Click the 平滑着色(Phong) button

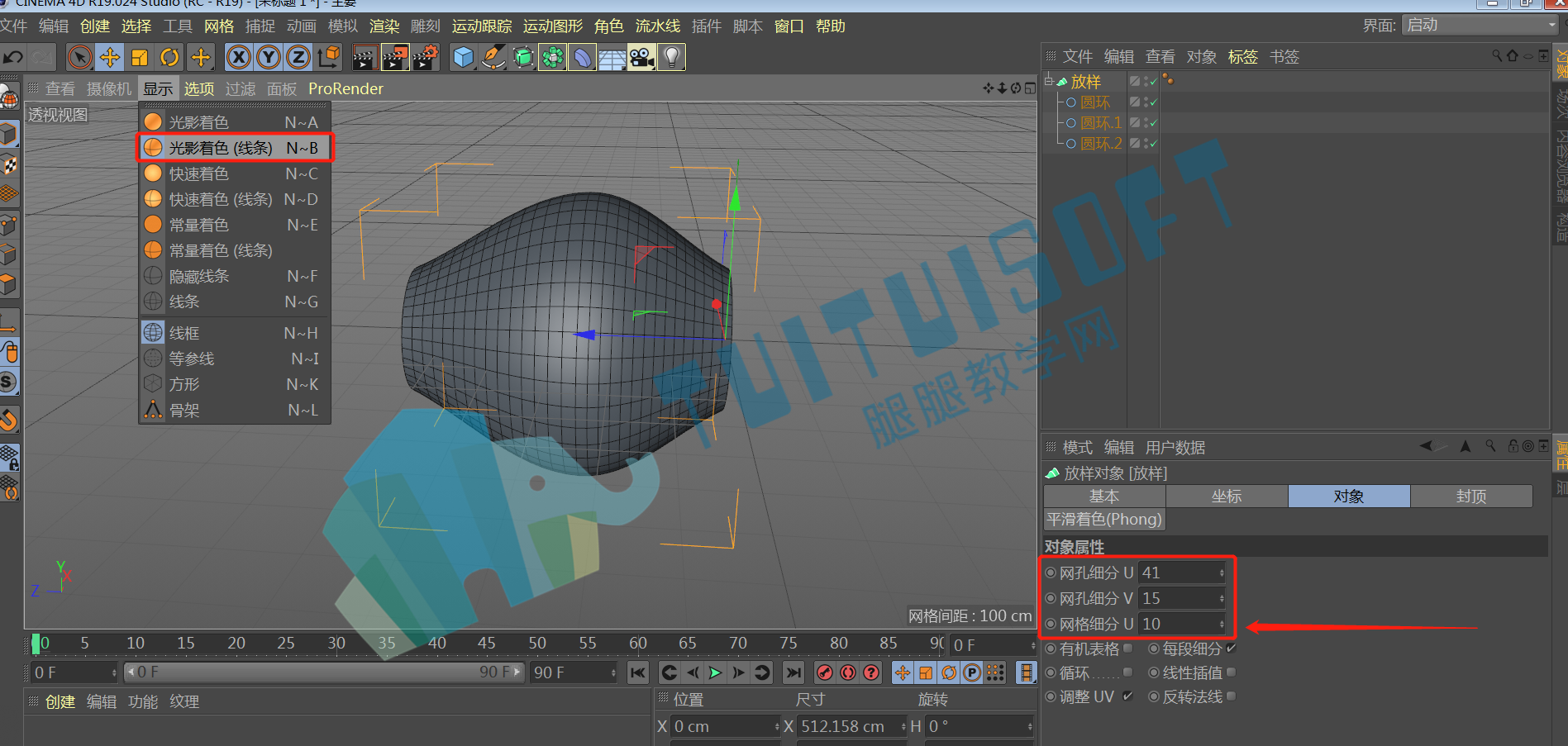[1104, 520]
